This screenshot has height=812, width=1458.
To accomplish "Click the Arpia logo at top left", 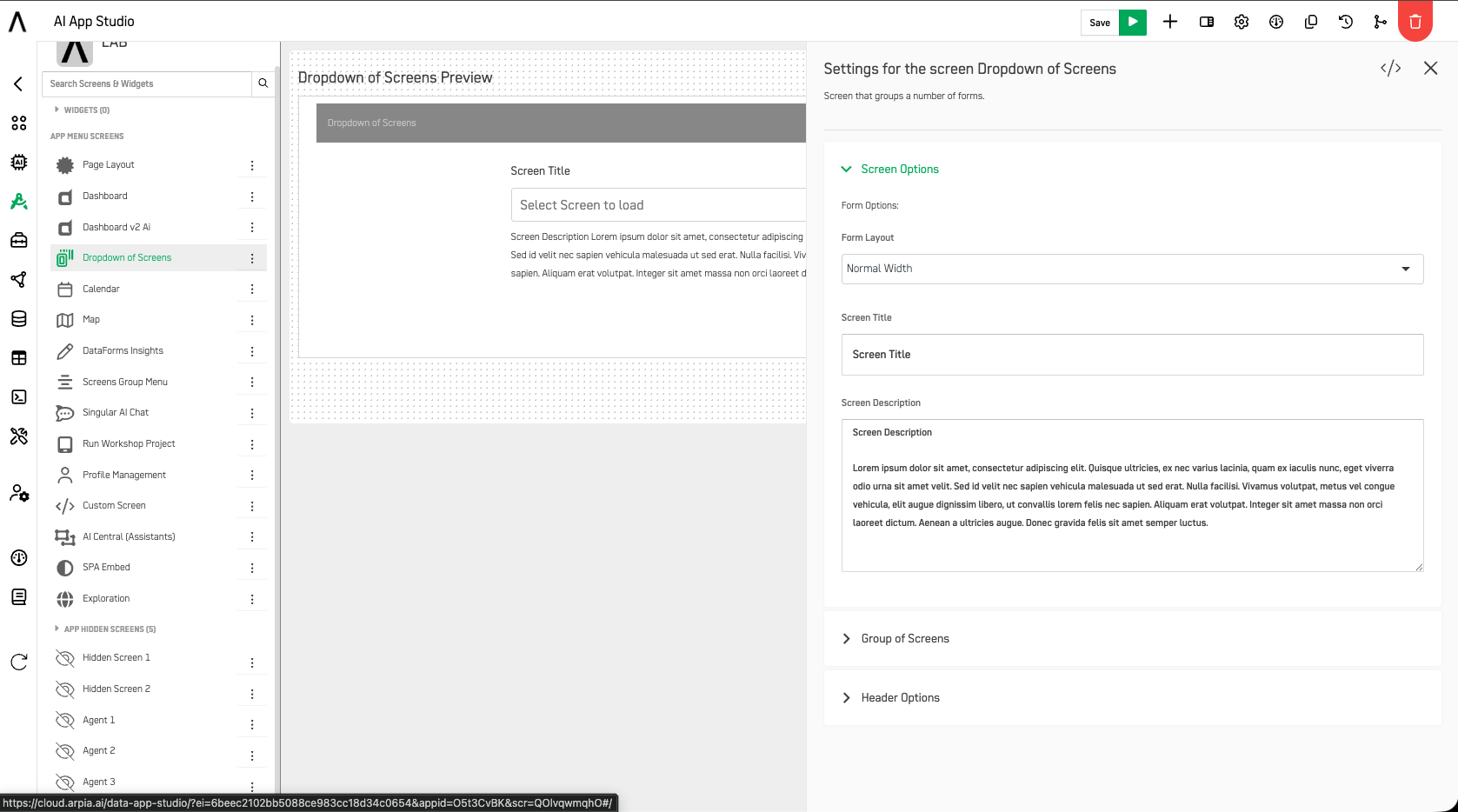I will (x=17, y=22).
